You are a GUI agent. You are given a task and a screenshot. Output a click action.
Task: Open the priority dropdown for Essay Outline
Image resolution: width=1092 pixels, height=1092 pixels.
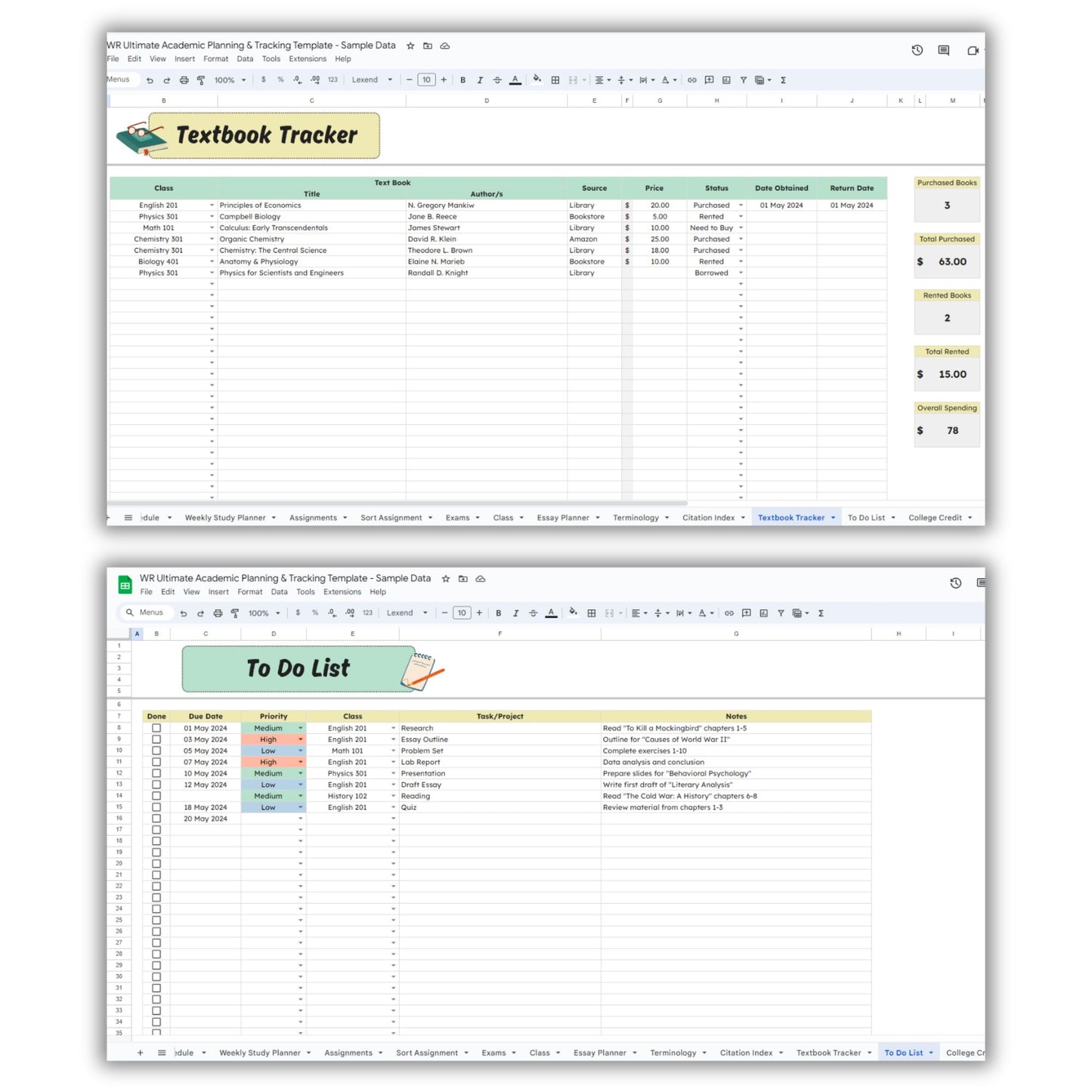[301, 740]
